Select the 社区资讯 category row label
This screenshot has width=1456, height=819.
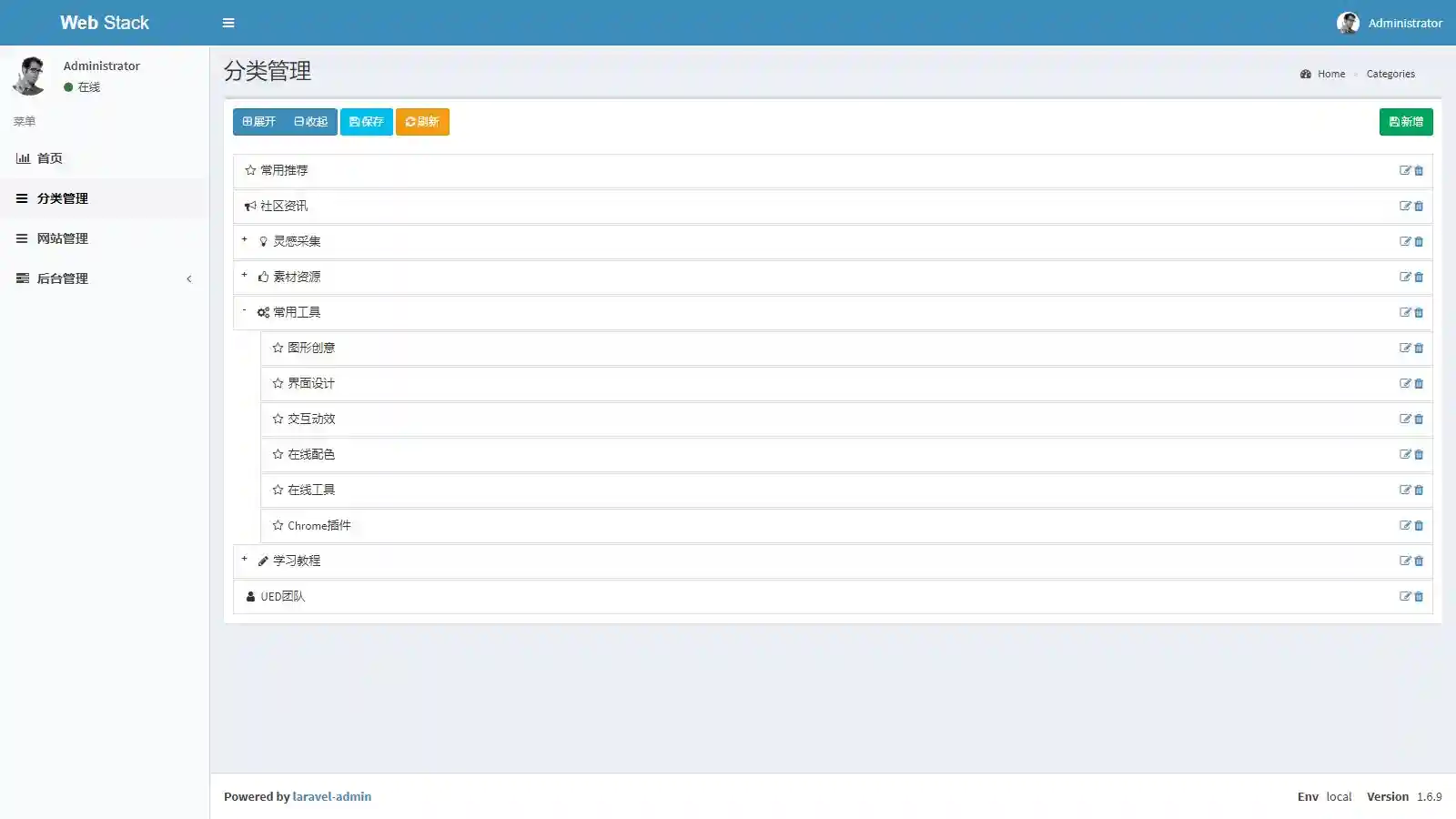tap(284, 206)
